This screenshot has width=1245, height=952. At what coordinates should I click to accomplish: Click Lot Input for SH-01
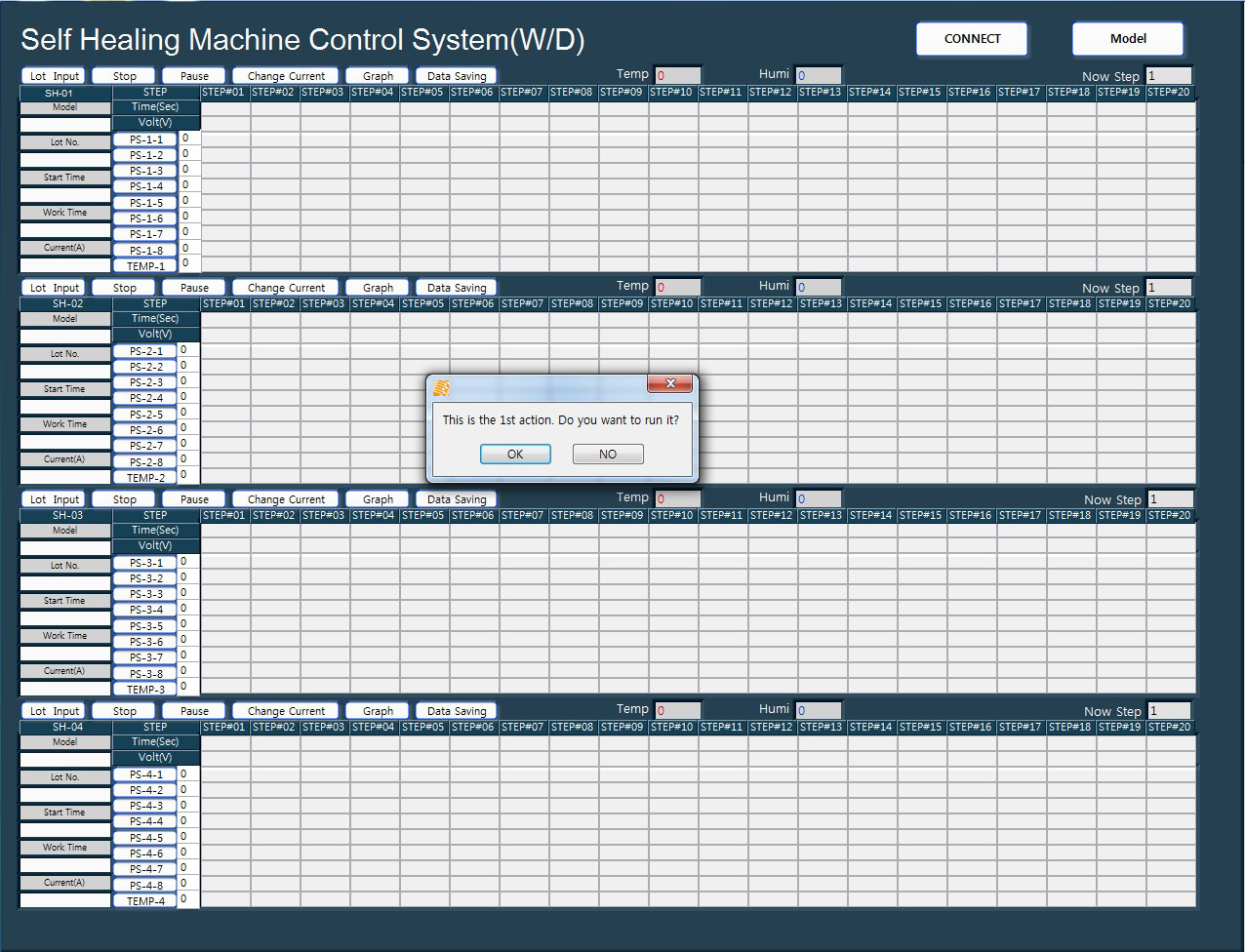tap(54, 76)
